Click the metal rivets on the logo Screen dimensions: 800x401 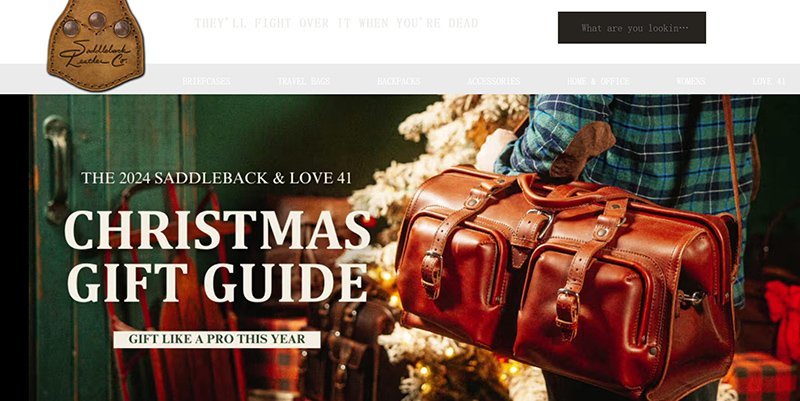click(x=96, y=24)
